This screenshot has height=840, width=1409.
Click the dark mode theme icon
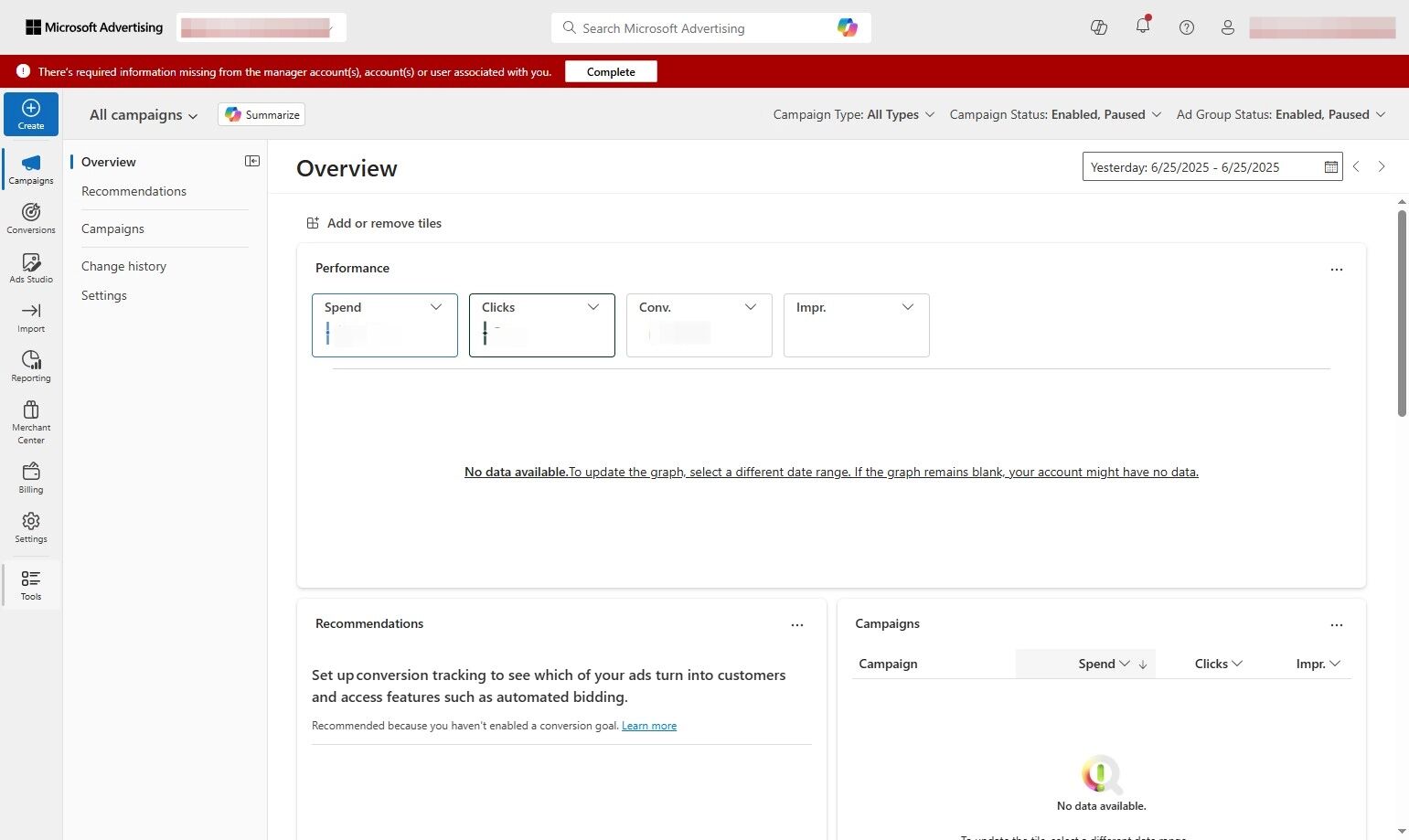tap(1098, 27)
